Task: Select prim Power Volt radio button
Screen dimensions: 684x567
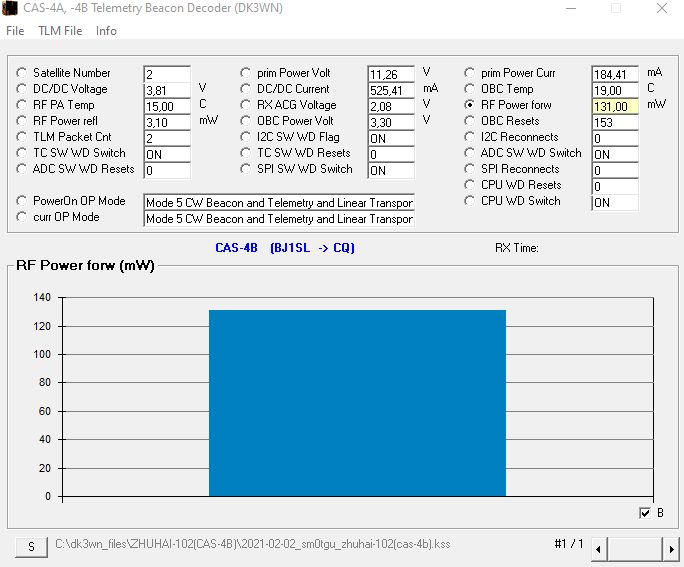Action: [246, 72]
